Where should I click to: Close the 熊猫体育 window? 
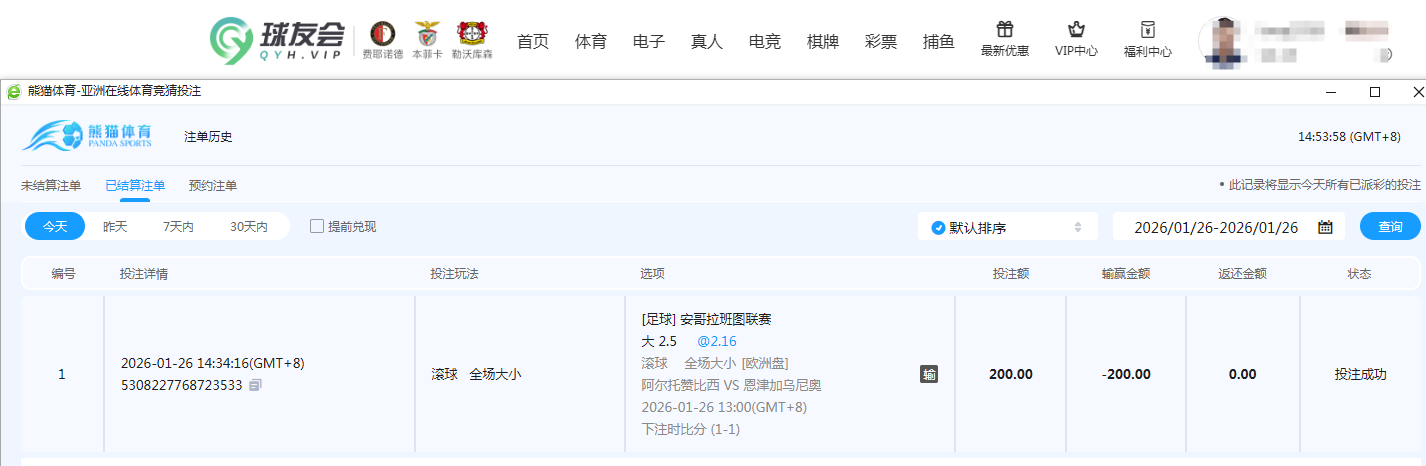1417,92
